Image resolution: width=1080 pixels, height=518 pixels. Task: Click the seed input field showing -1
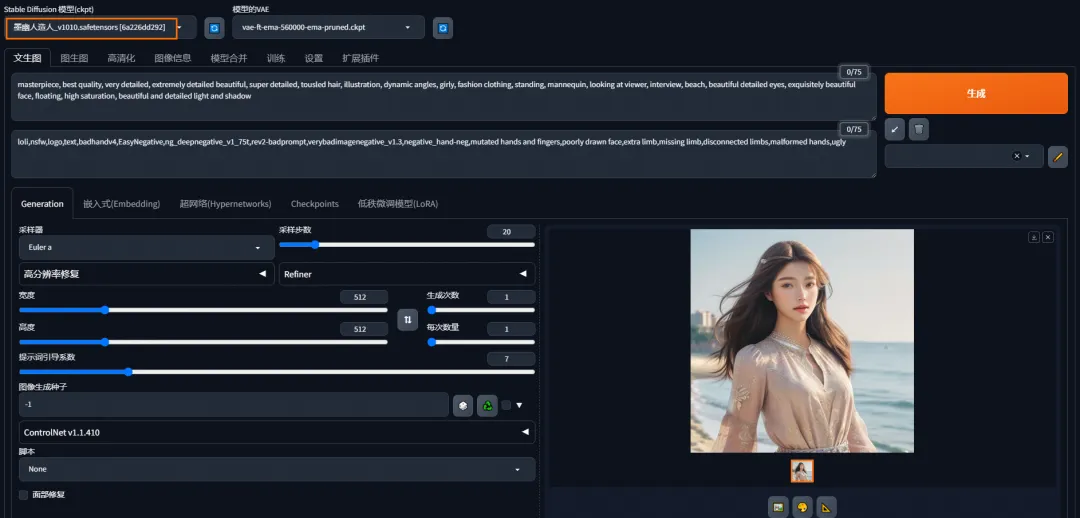click(x=233, y=404)
